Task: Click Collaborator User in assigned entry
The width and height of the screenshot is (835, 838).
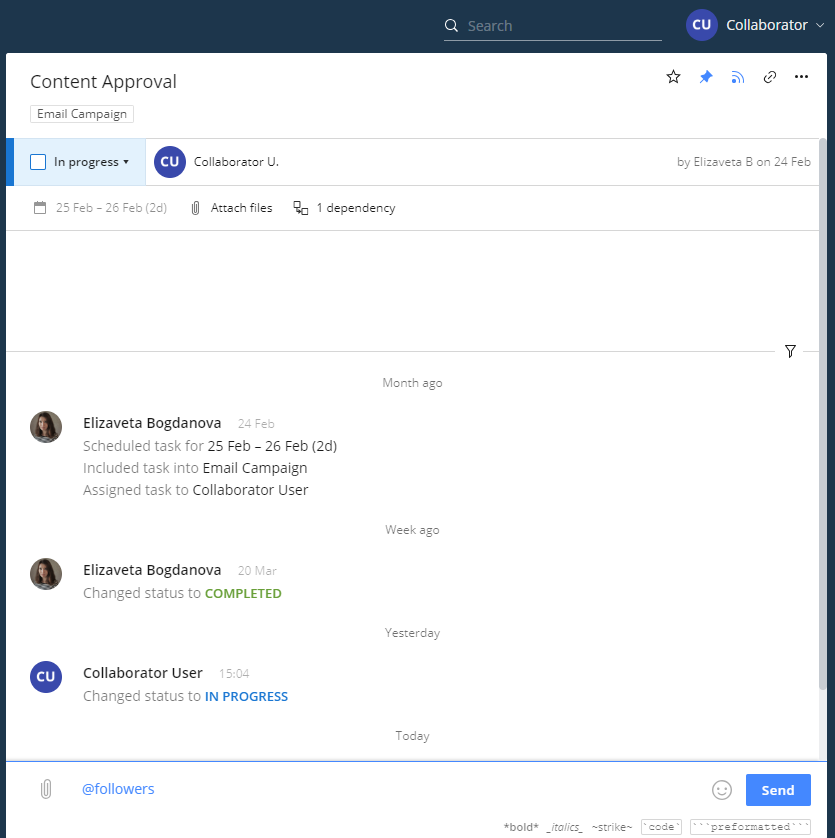Action: 250,490
